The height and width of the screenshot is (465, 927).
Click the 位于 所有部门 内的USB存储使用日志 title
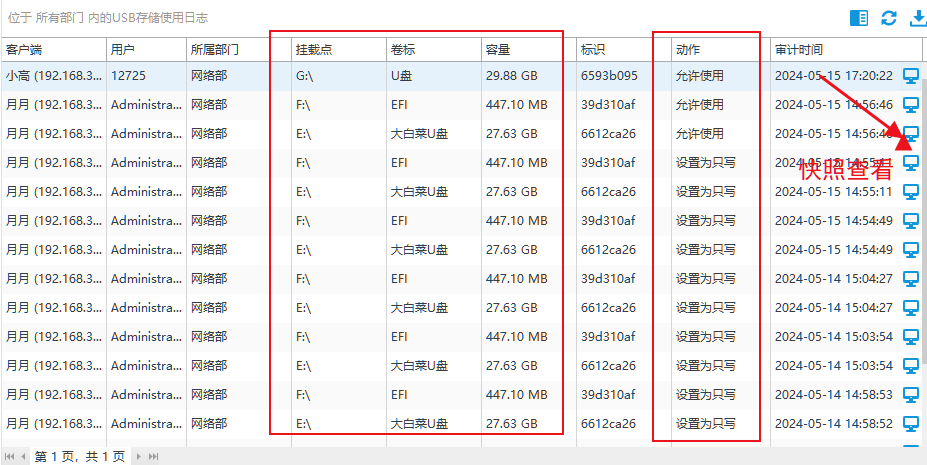tap(108, 18)
